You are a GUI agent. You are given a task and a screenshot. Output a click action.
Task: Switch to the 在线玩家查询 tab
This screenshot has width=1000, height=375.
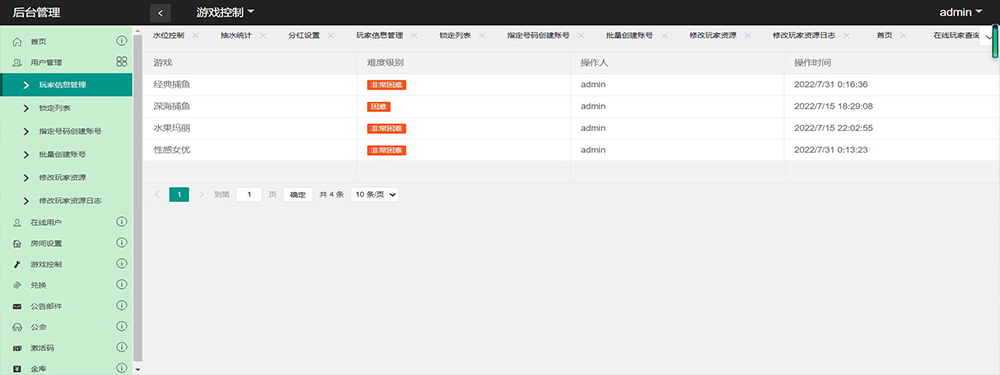957,36
